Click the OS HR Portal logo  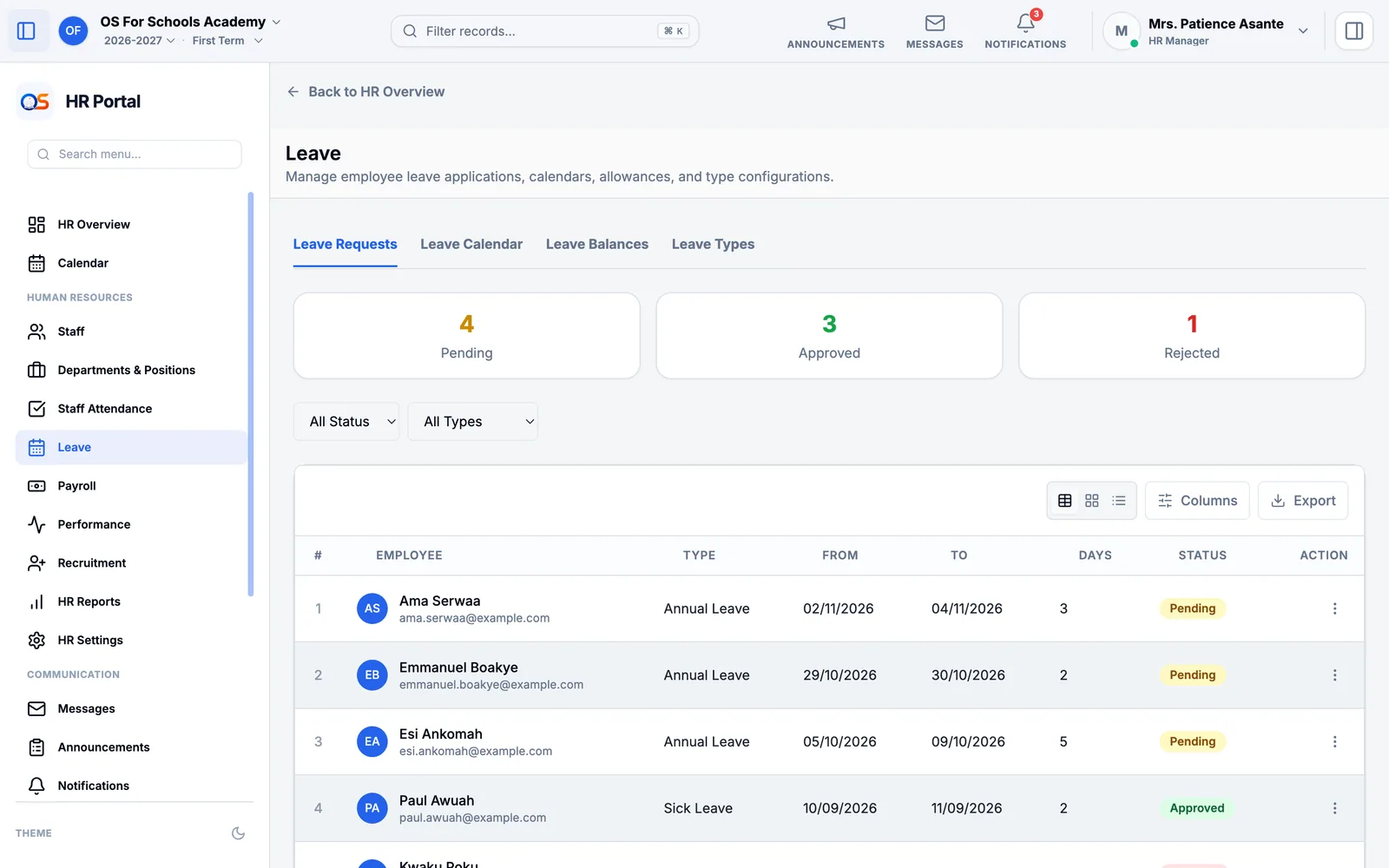tap(35, 102)
